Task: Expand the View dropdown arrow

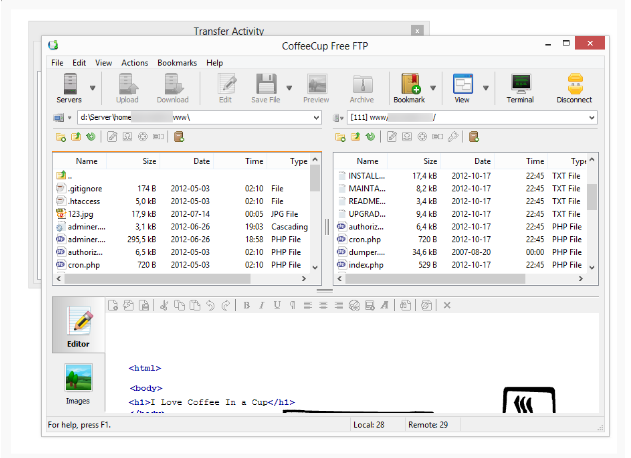Action: pos(486,88)
